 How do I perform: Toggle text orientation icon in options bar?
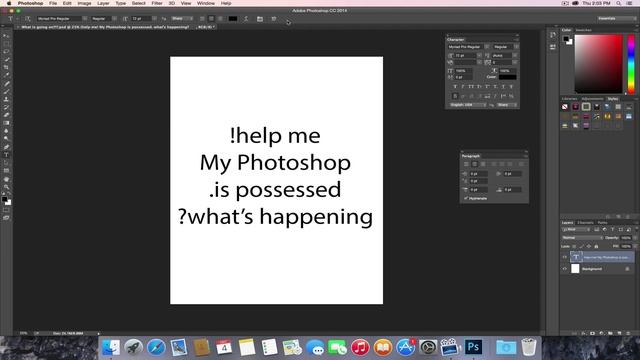point(27,19)
